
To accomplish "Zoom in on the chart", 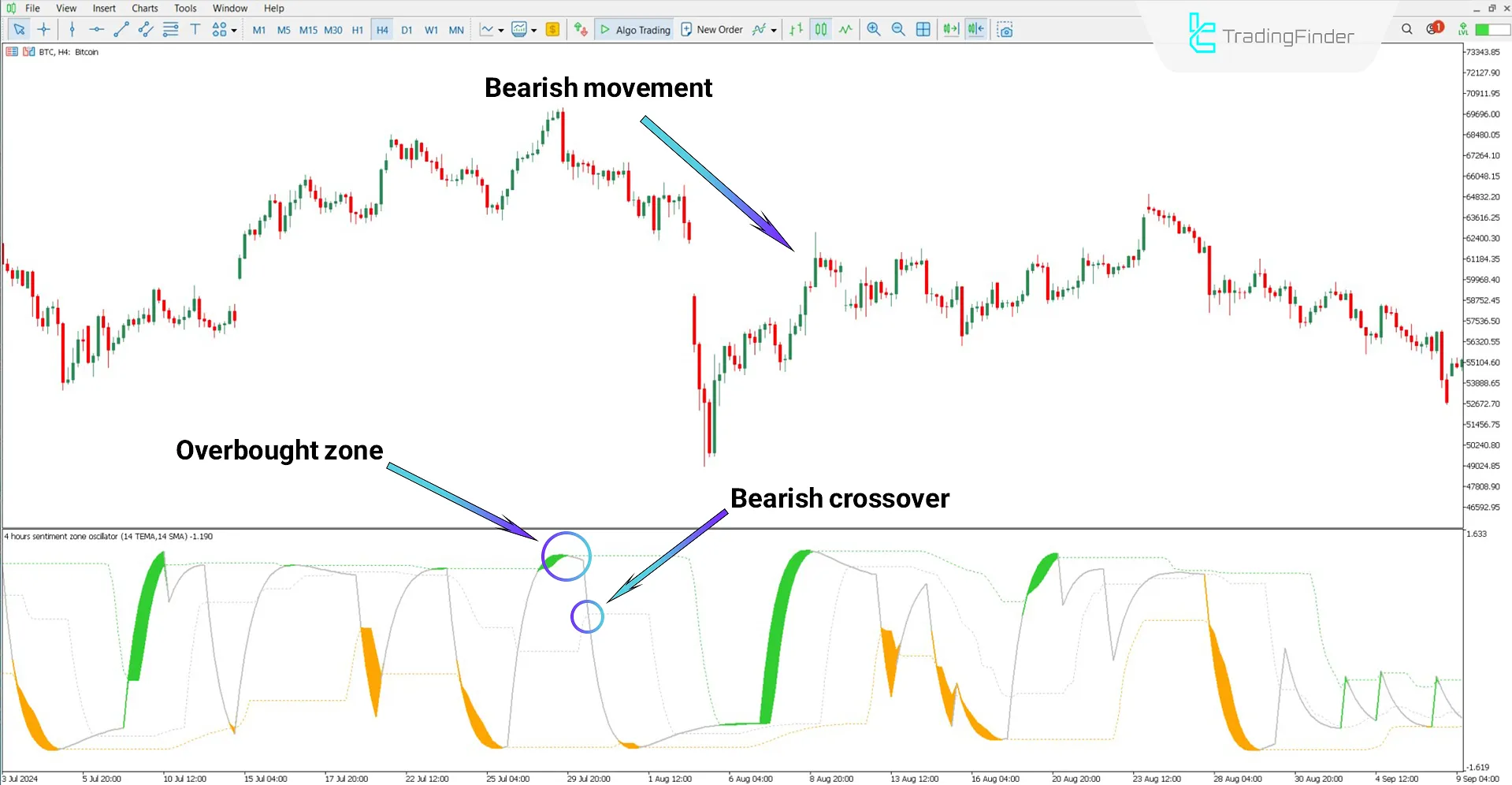I will [x=873, y=29].
